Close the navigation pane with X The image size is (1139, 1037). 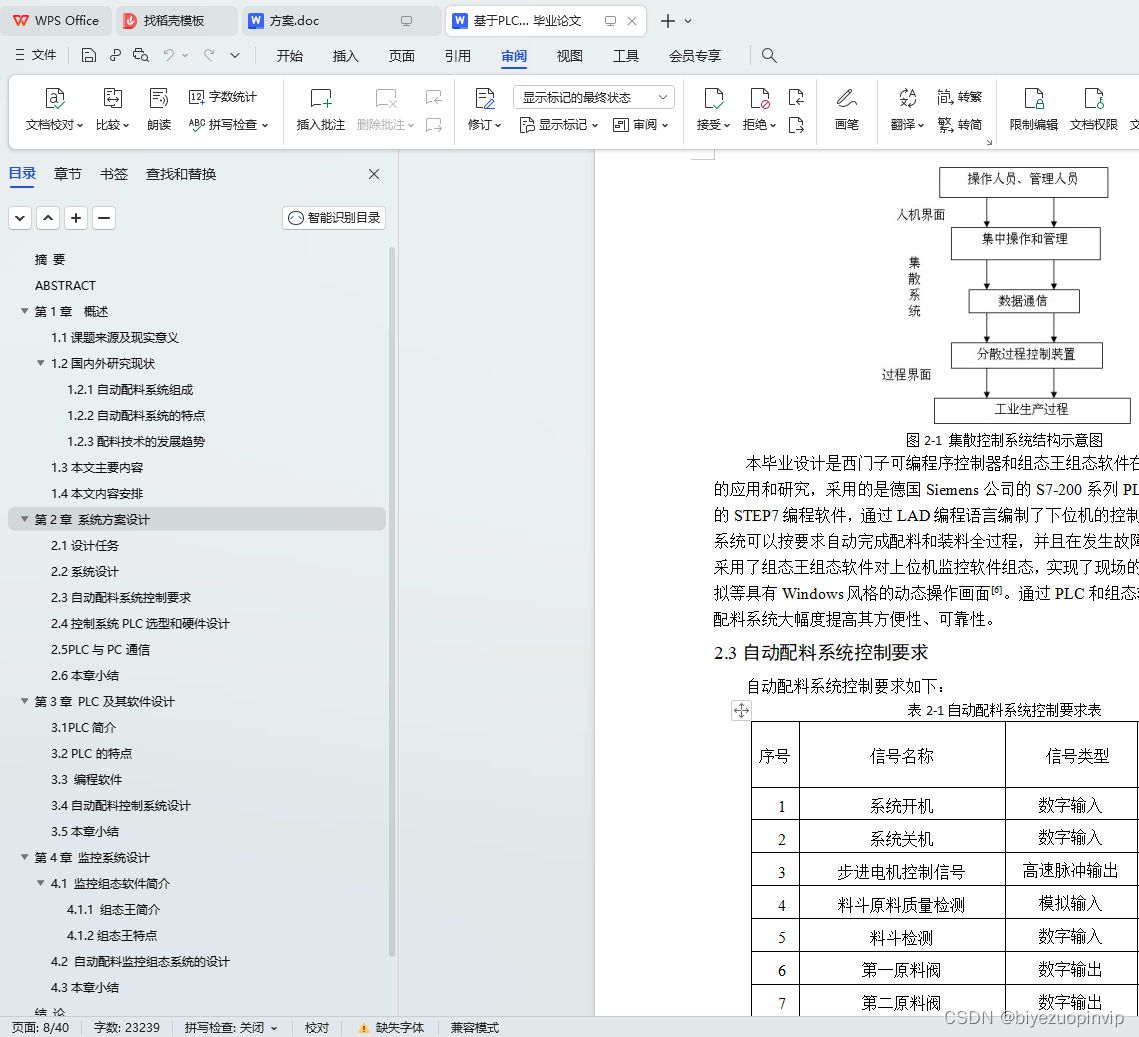(374, 174)
